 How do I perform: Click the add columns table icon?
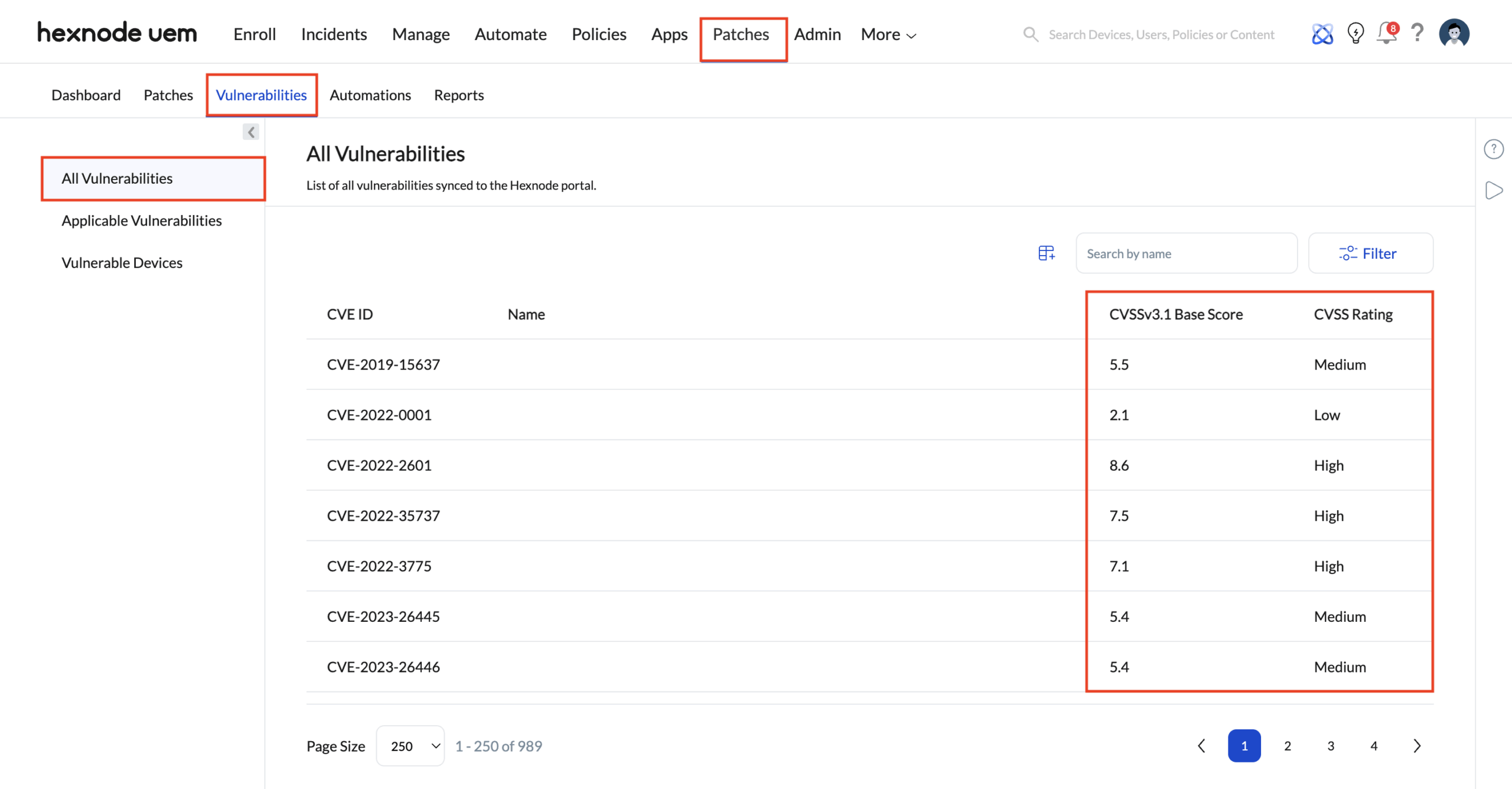point(1046,253)
